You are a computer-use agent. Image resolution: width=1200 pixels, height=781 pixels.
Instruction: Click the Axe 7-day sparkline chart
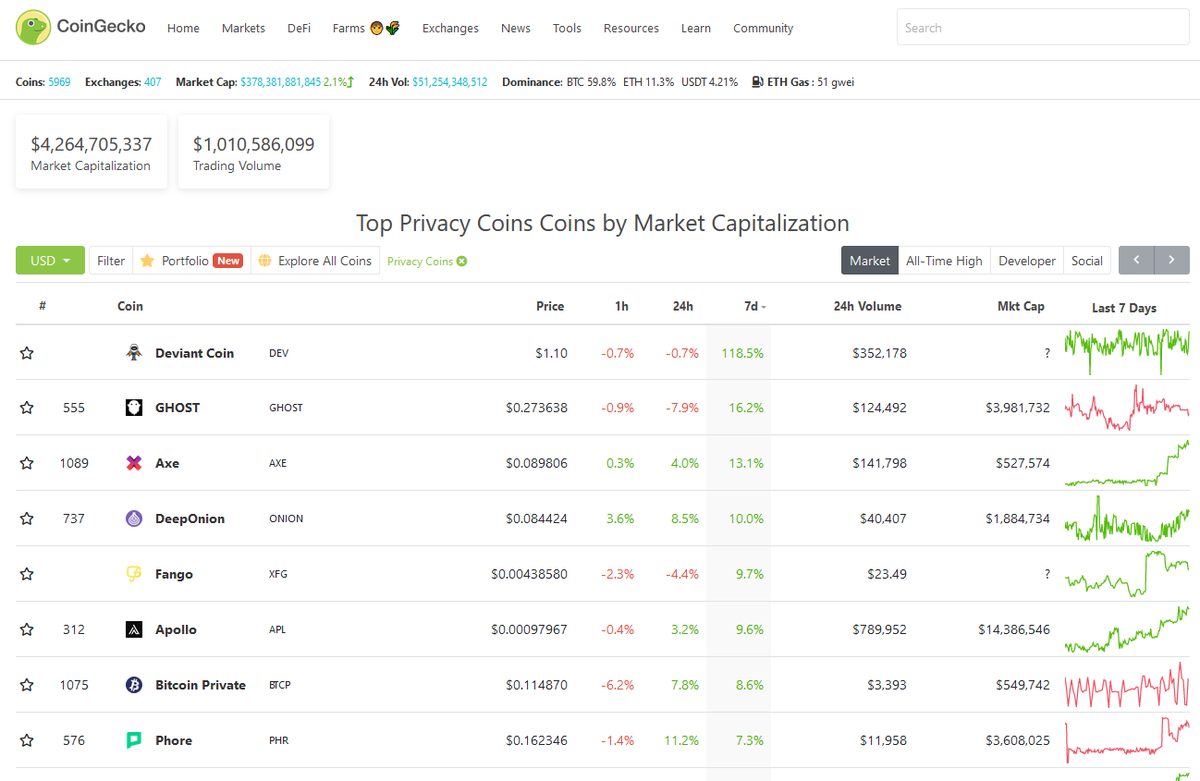click(1127, 462)
